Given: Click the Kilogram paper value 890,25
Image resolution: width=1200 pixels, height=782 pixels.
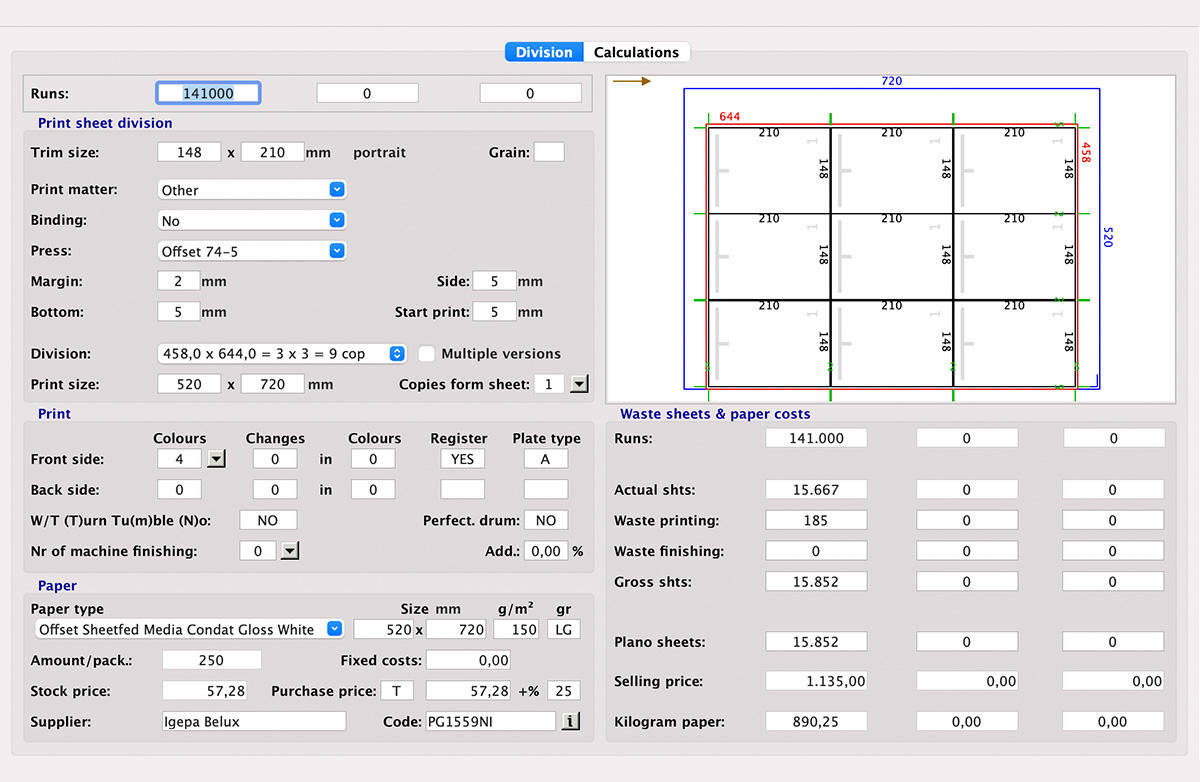Looking at the screenshot, I should point(816,721).
